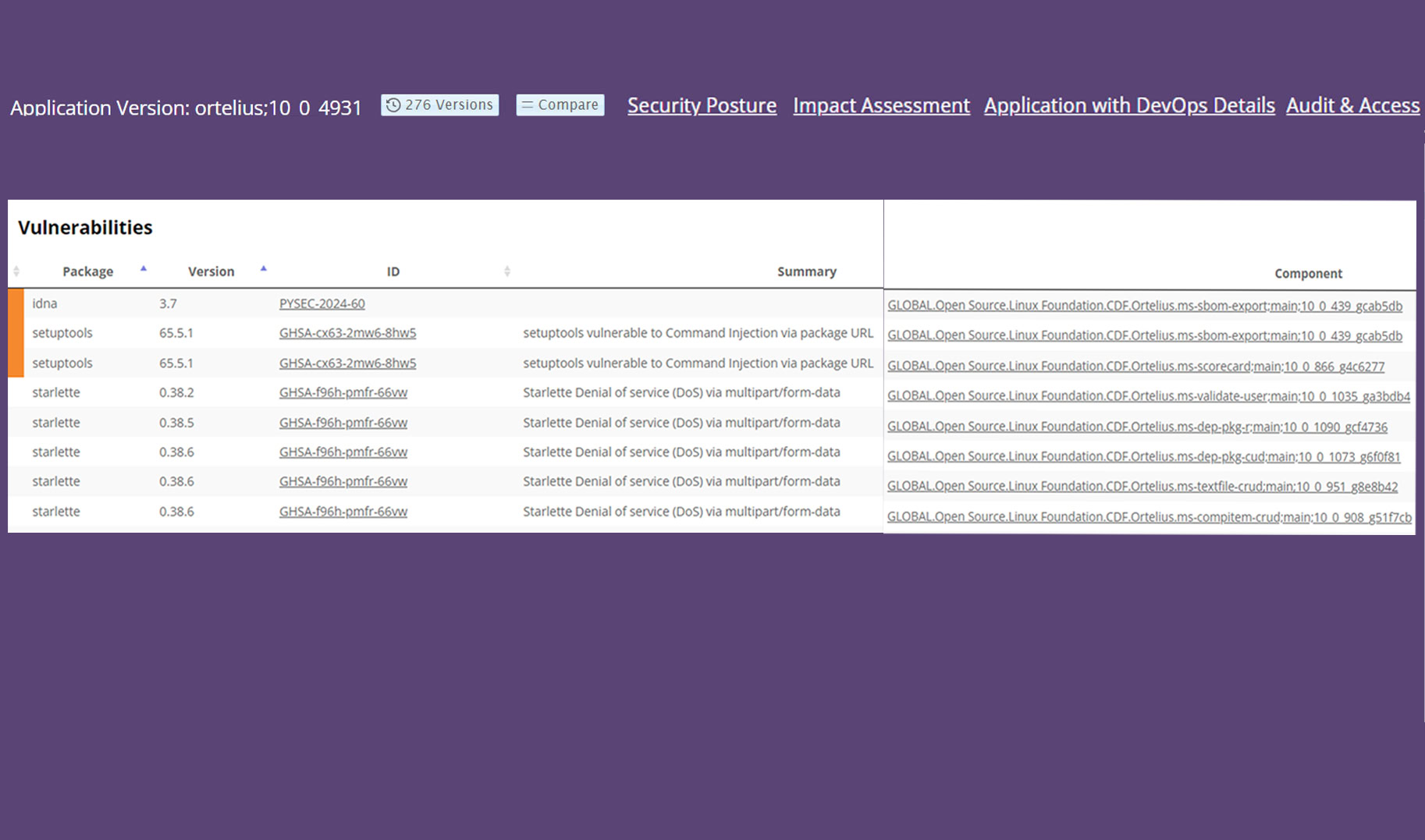Open GHSA-f96h-pmfr-66vw for starlette 0.38.5
Screen dimensions: 1425x840
point(343,423)
